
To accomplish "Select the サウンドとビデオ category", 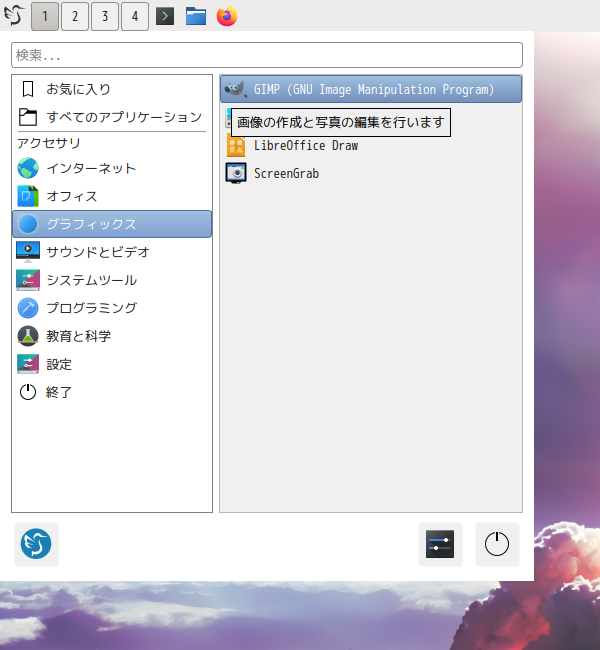I will tap(112, 252).
